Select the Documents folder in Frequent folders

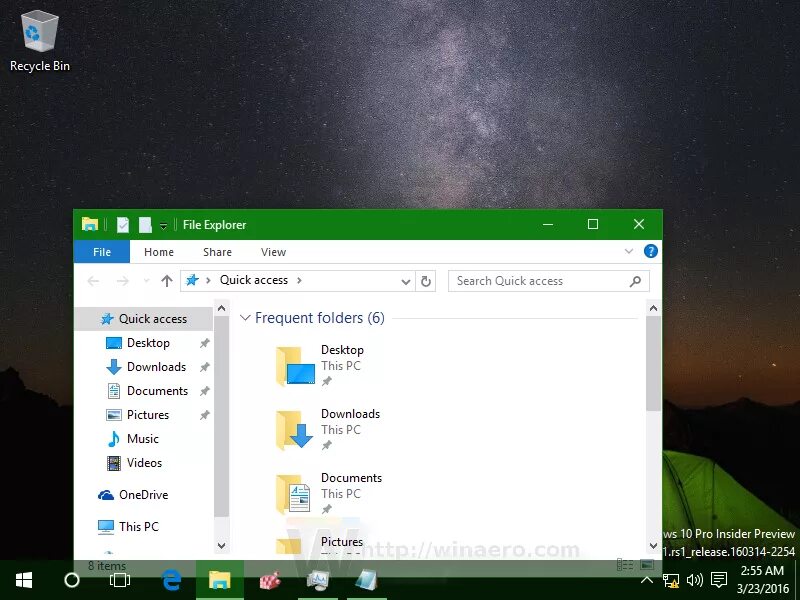click(329, 494)
